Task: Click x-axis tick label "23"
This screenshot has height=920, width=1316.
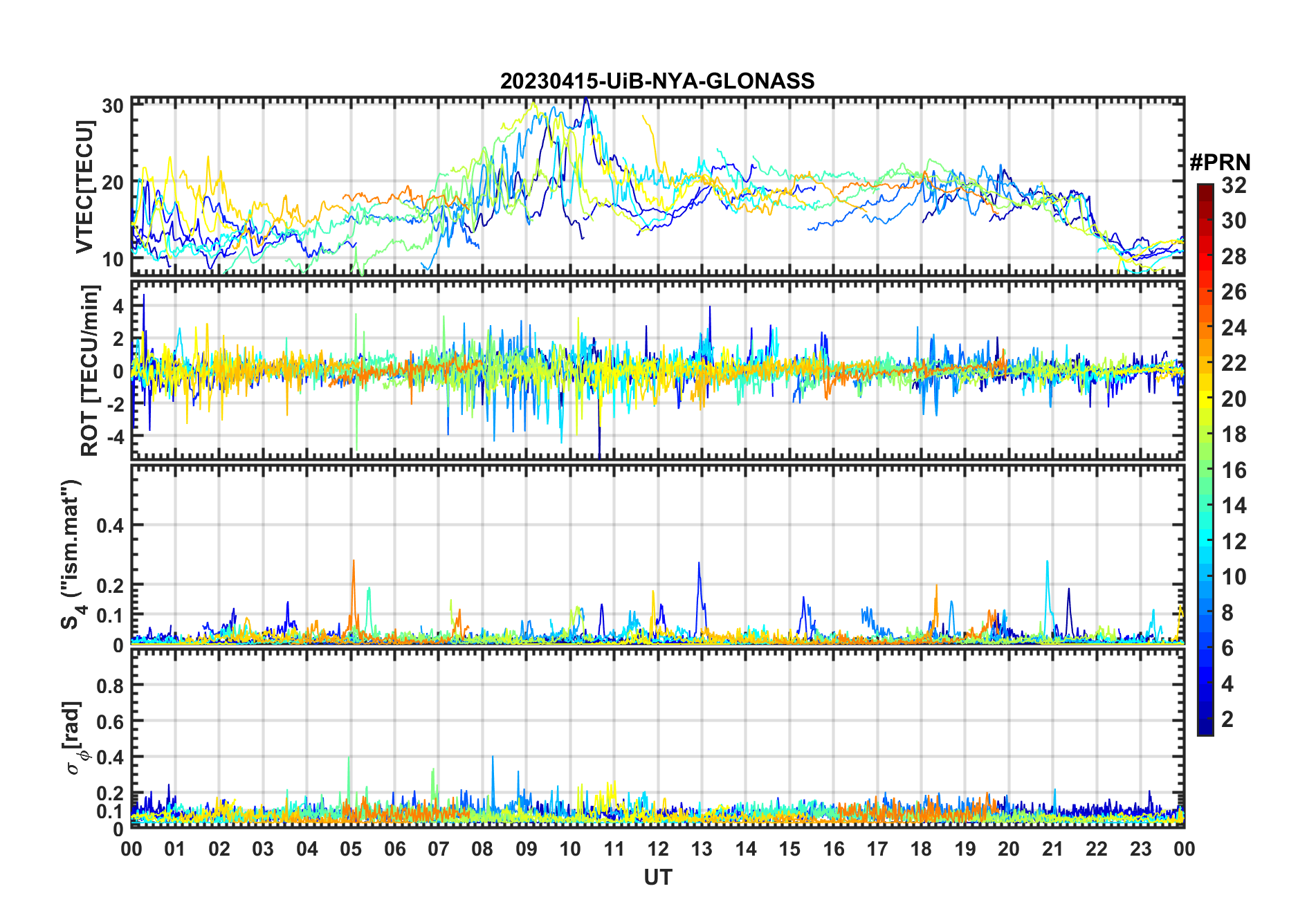Action: click(x=1141, y=849)
